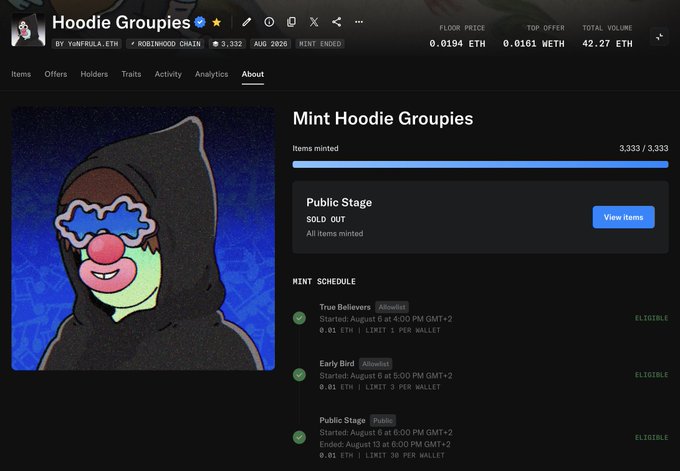
Task: Click the ELIGIBLE label for True Believers
Action: [651, 318]
